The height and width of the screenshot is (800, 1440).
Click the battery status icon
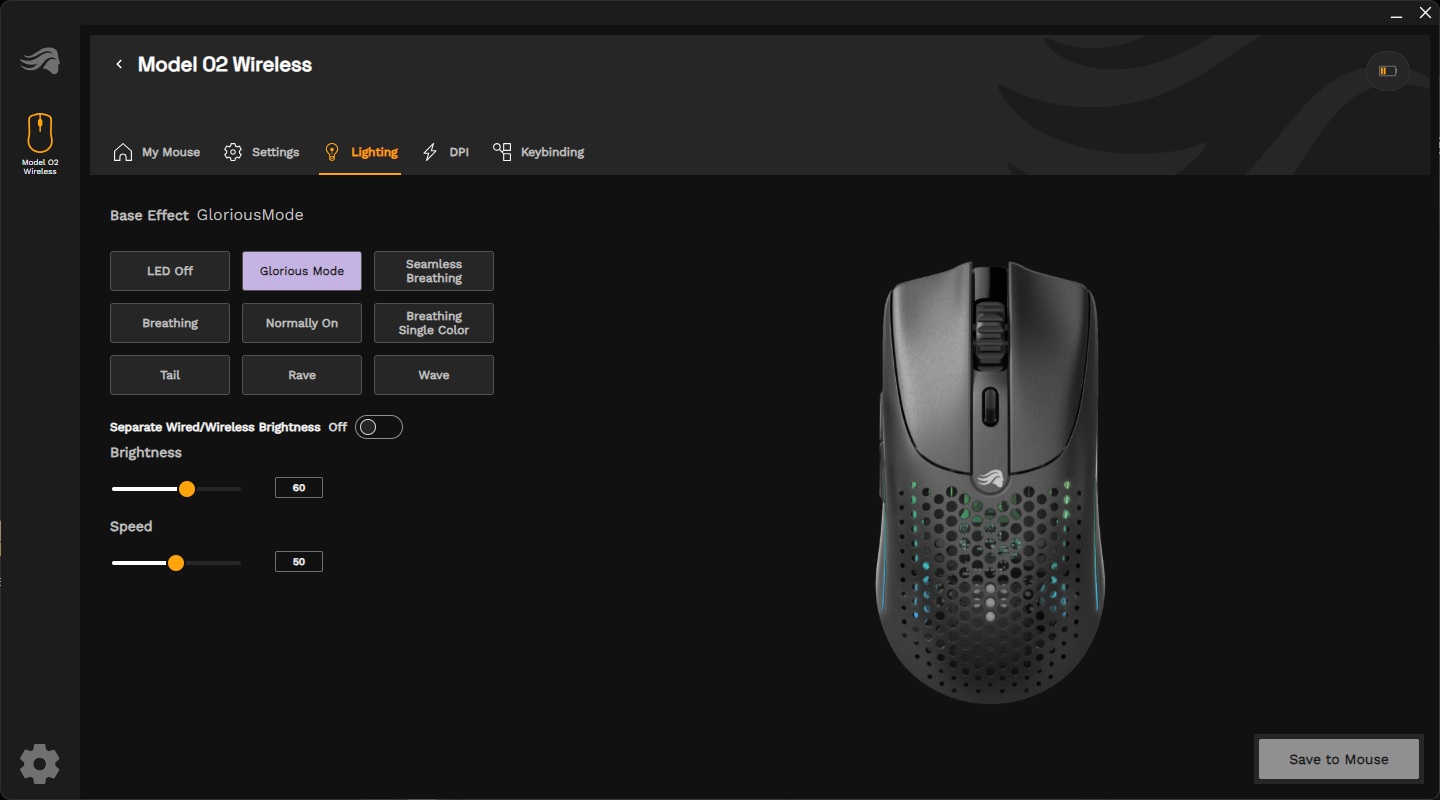pos(1388,71)
